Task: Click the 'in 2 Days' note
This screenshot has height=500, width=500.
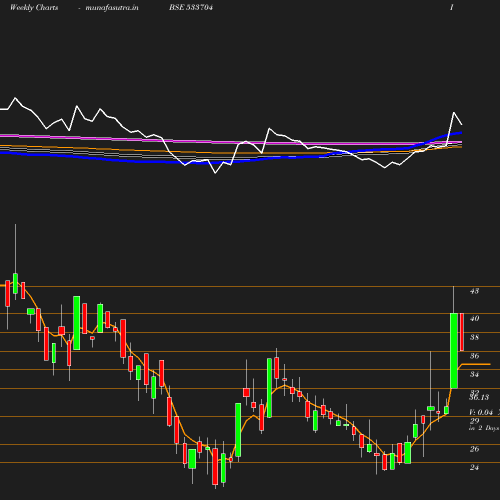Action: (484, 428)
